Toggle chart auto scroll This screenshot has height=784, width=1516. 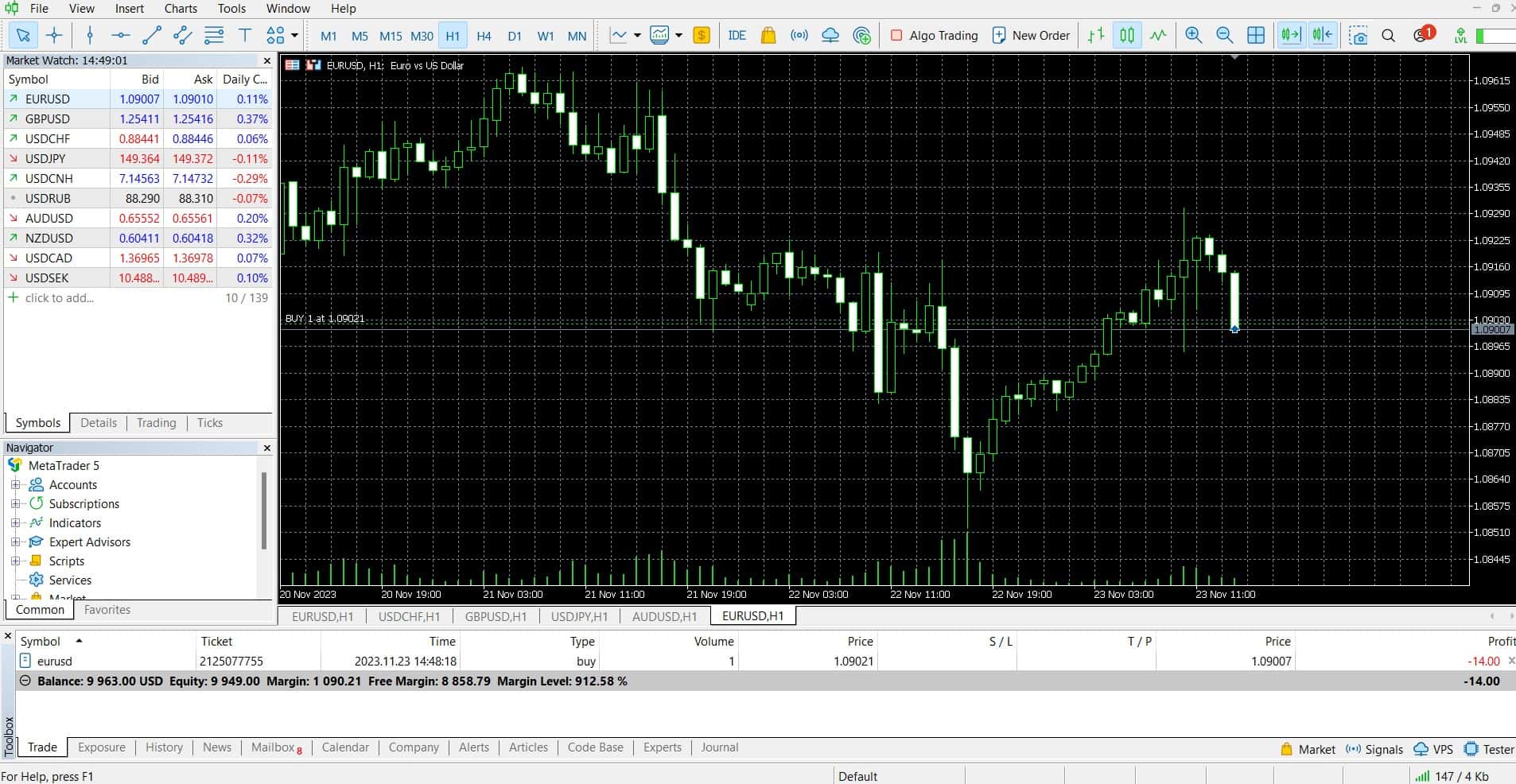tap(1290, 35)
